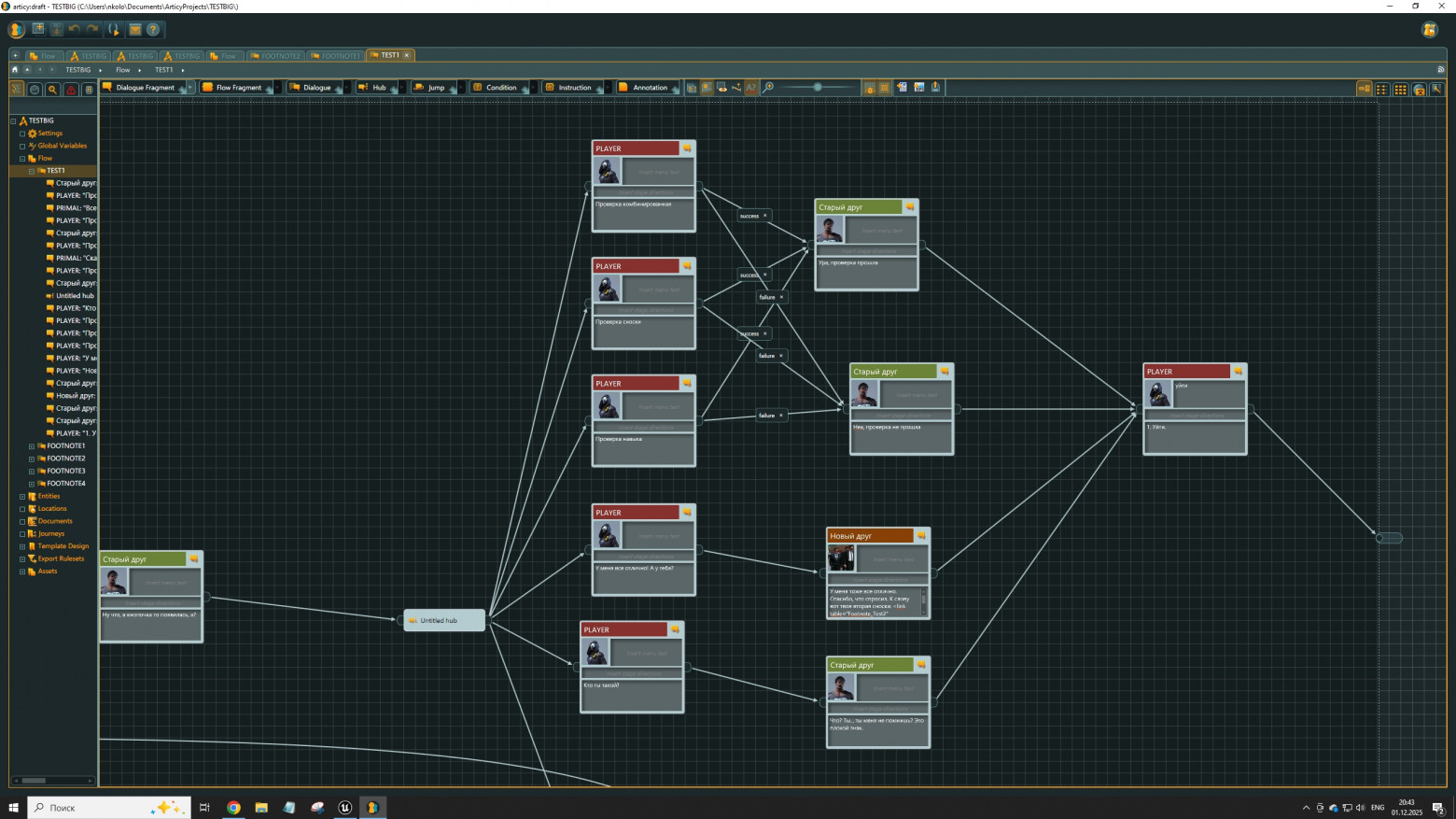Screen dimensions: 1456x819
Task: Toggle the flow view mode button at right
Action: (x=1364, y=90)
